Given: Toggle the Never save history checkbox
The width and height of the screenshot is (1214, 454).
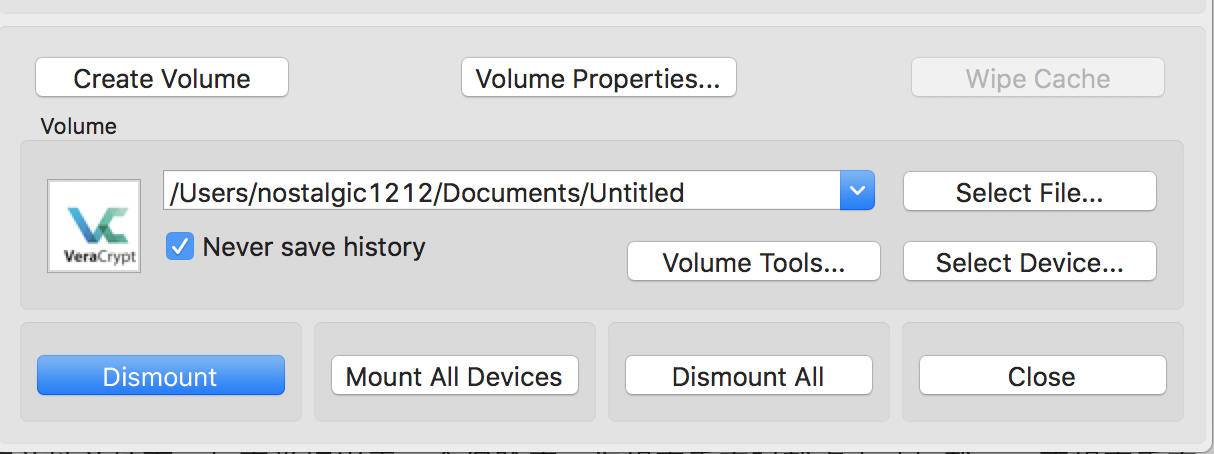Looking at the screenshot, I should (180, 247).
